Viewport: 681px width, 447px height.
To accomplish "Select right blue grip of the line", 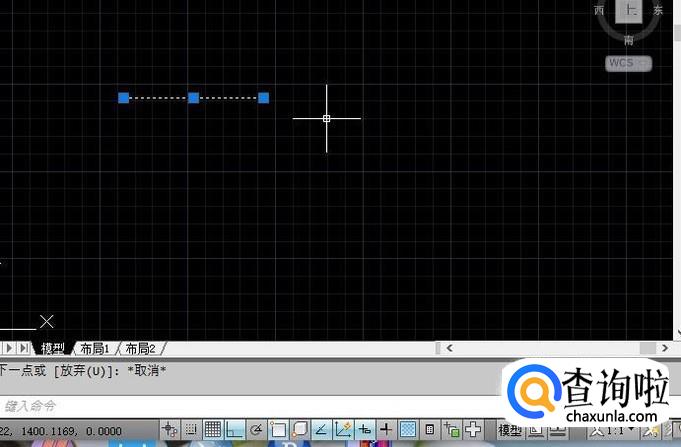I will 264,98.
